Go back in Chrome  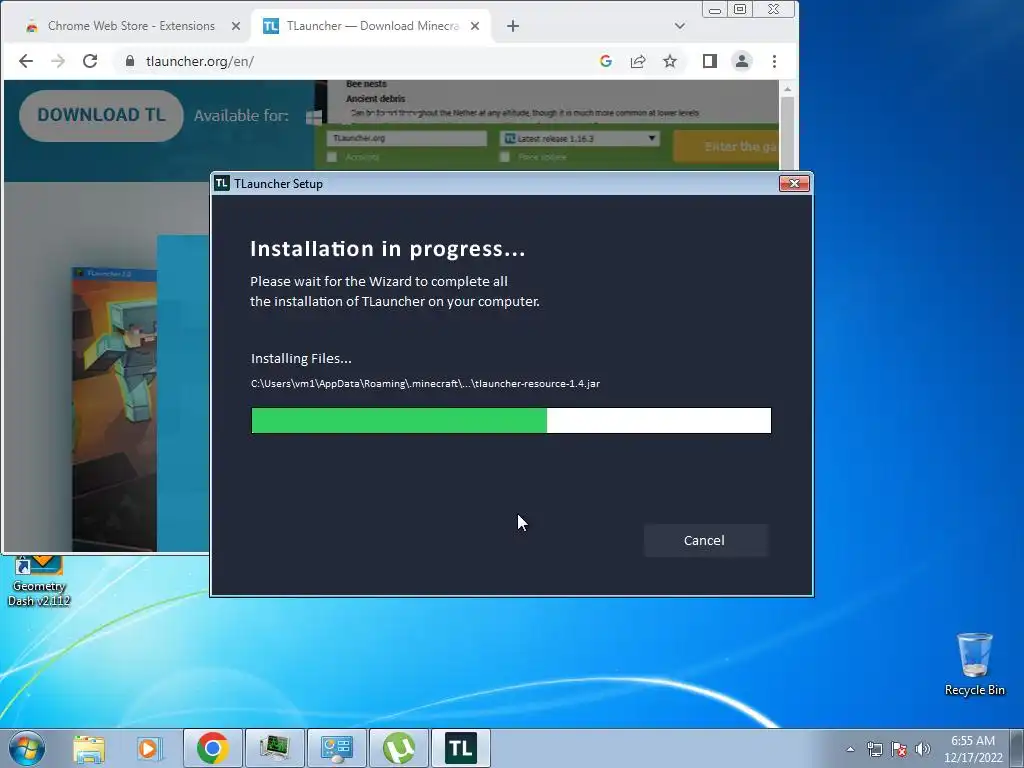[x=26, y=61]
